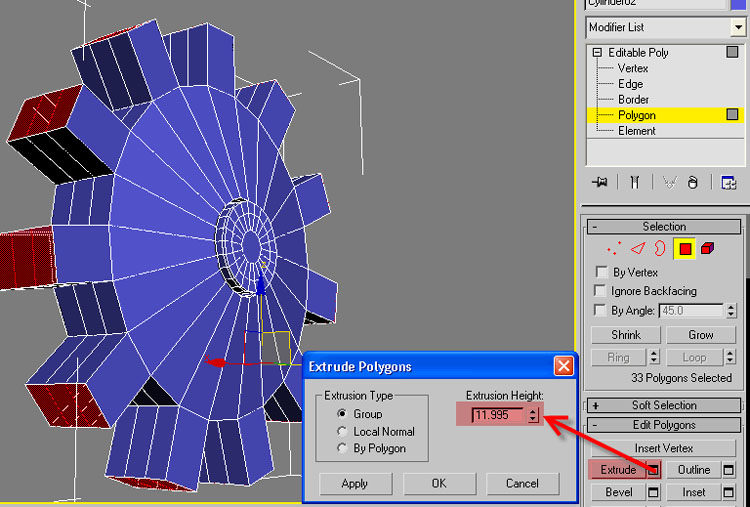Viewport: 750px width, 507px height.
Task: Expand the Soft Selection rollout
Action: coord(596,405)
